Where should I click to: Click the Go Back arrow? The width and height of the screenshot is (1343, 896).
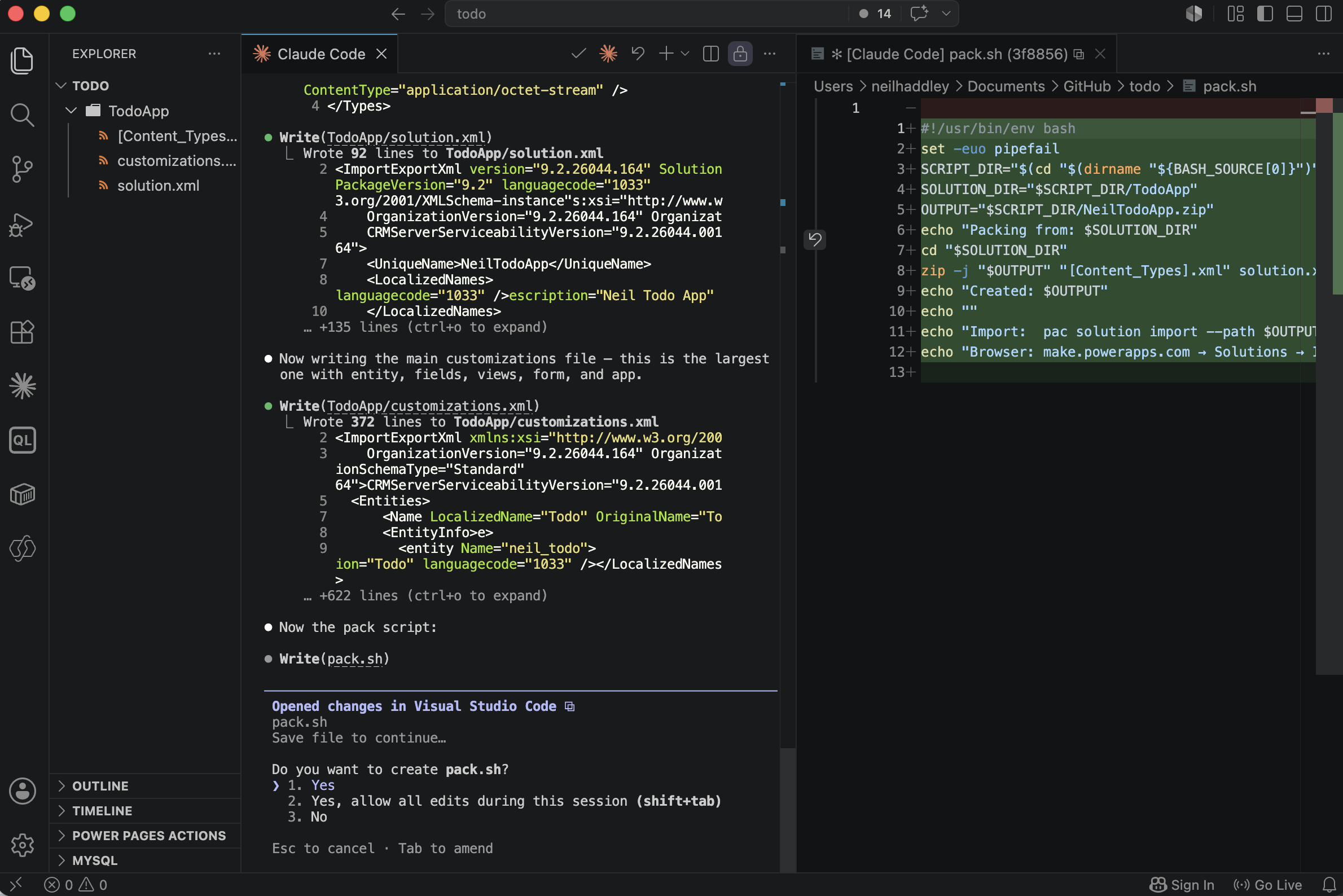point(398,14)
